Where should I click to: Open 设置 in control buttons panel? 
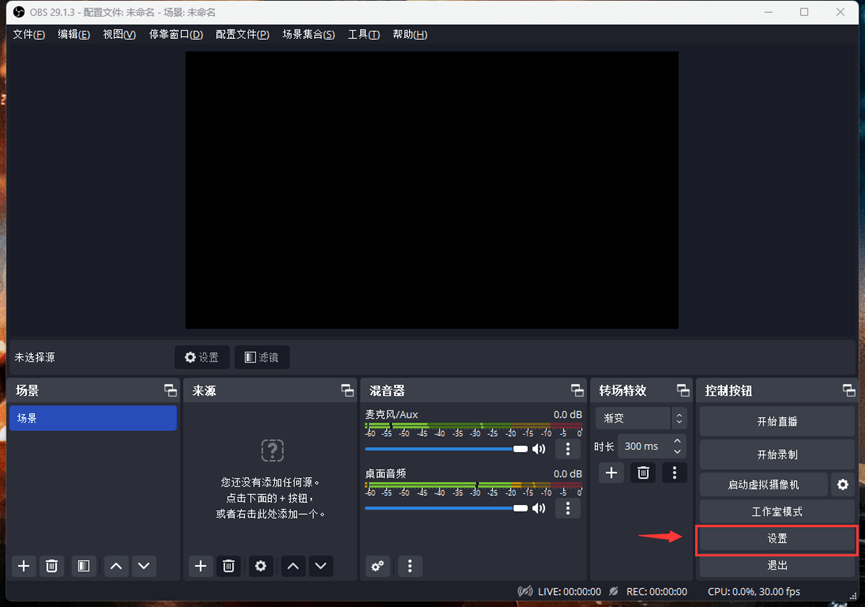(777, 539)
